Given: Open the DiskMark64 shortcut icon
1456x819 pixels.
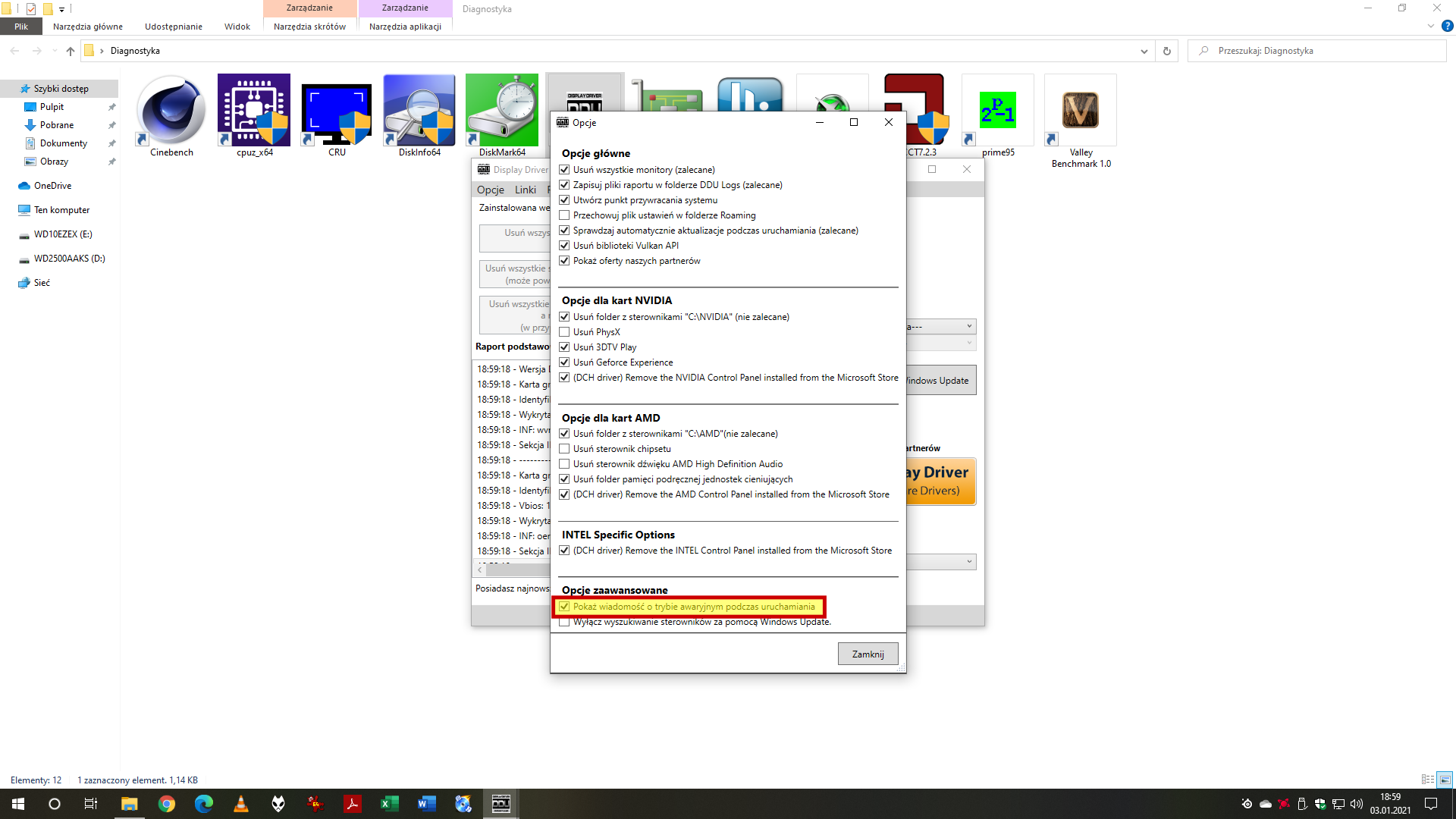Looking at the screenshot, I should (502, 111).
